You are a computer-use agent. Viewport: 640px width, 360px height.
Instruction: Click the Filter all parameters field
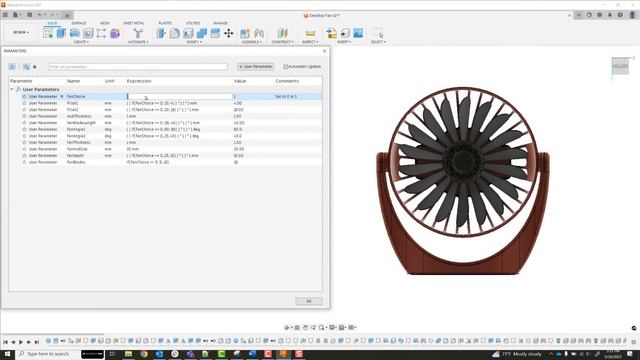[138, 67]
